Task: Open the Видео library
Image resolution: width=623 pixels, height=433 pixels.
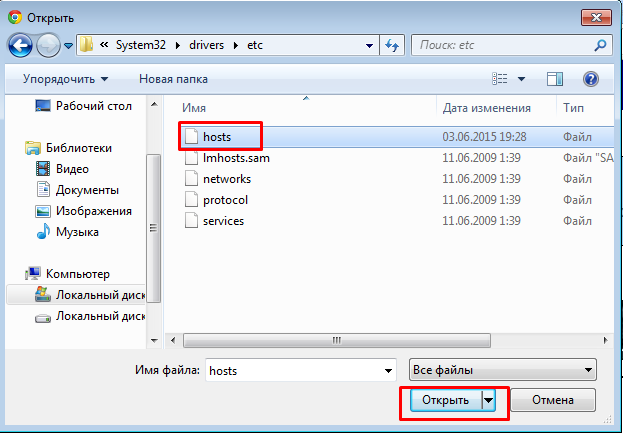Action: click(62, 169)
